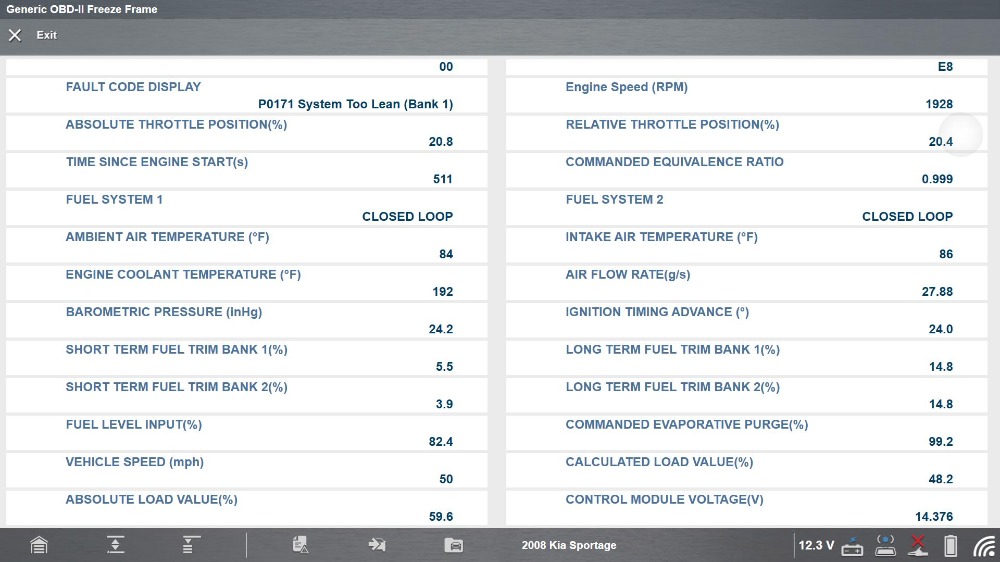Screen dimensions: 1000x562
Task: Select the COMMANDED EVAPORATIVE PURGE row
Action: point(747,433)
